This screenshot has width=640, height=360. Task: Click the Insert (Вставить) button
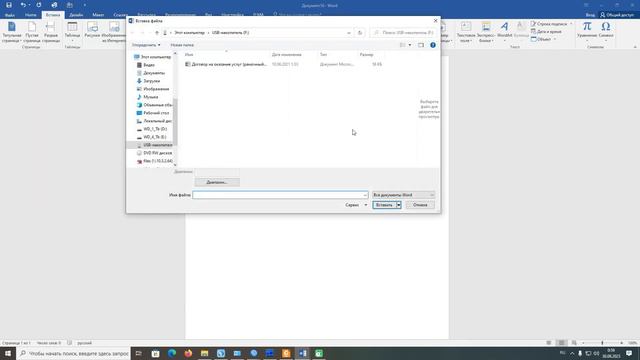tap(384, 205)
